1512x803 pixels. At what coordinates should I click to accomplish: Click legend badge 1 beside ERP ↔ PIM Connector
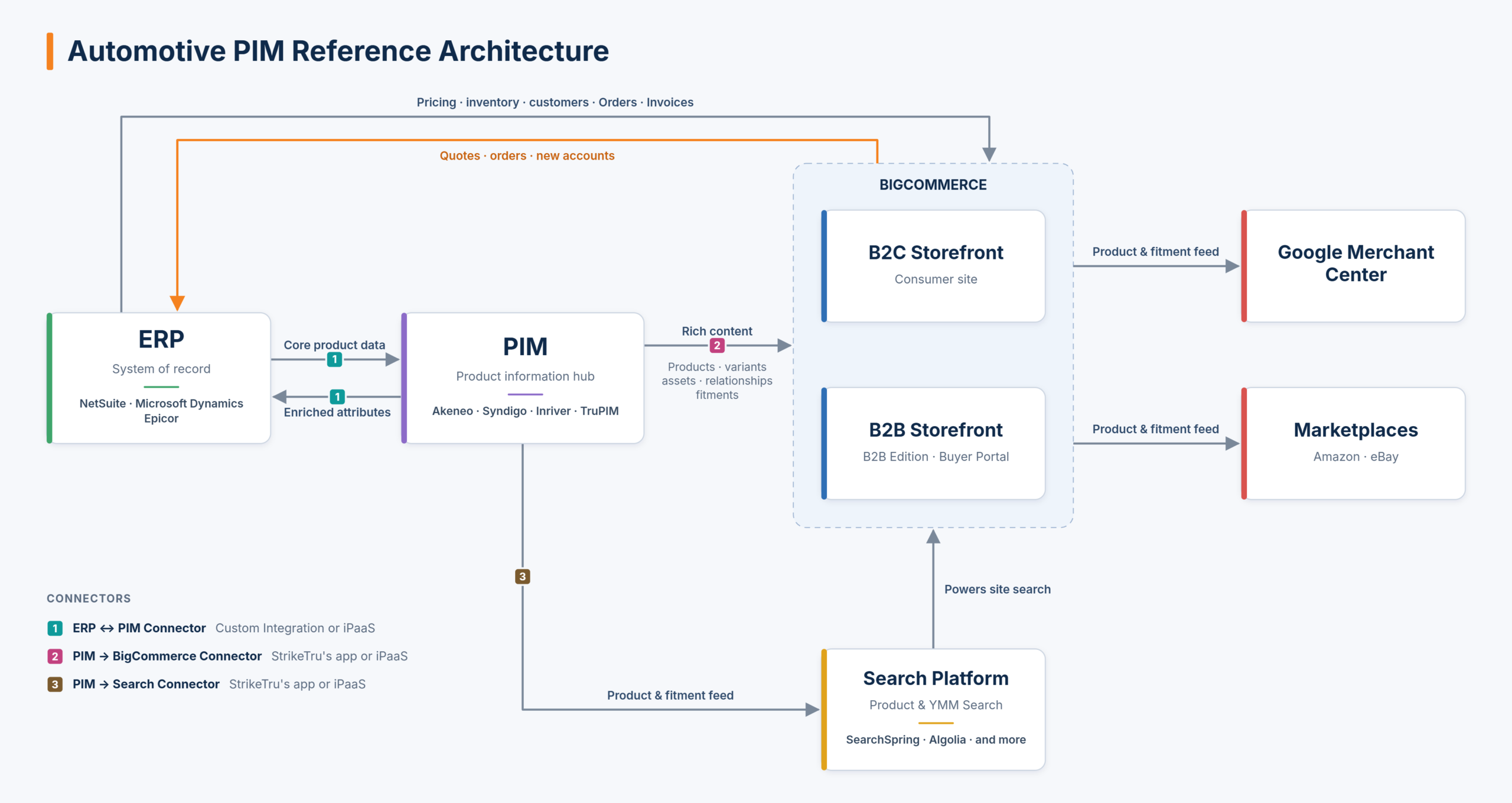55,628
